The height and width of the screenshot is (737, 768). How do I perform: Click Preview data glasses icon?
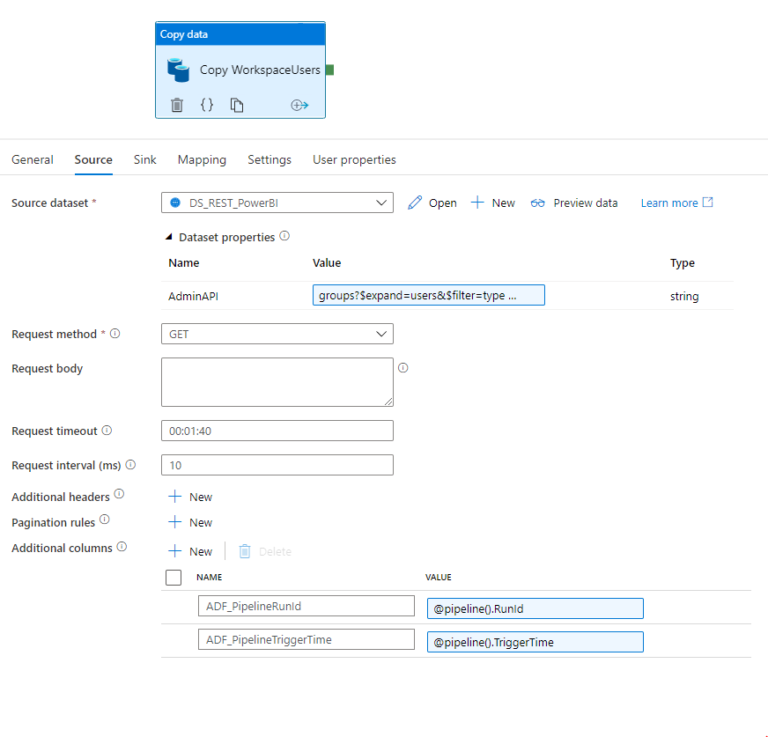538,203
